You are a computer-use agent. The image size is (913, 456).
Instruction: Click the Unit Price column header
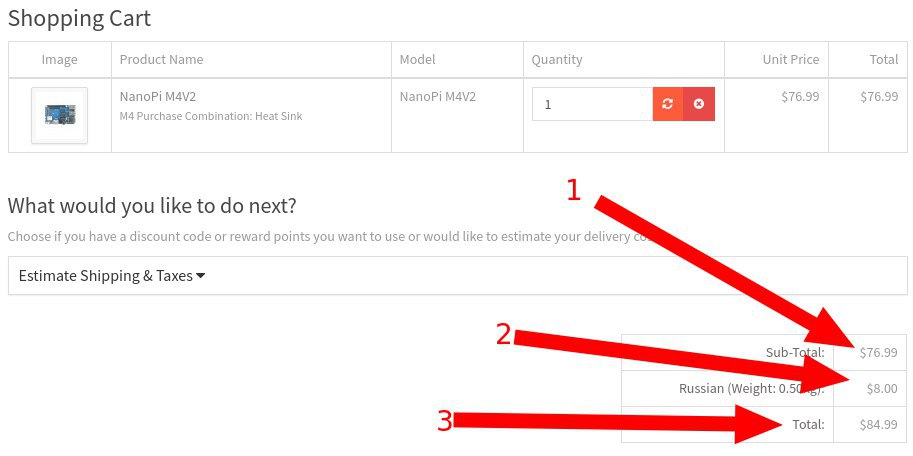pos(790,59)
